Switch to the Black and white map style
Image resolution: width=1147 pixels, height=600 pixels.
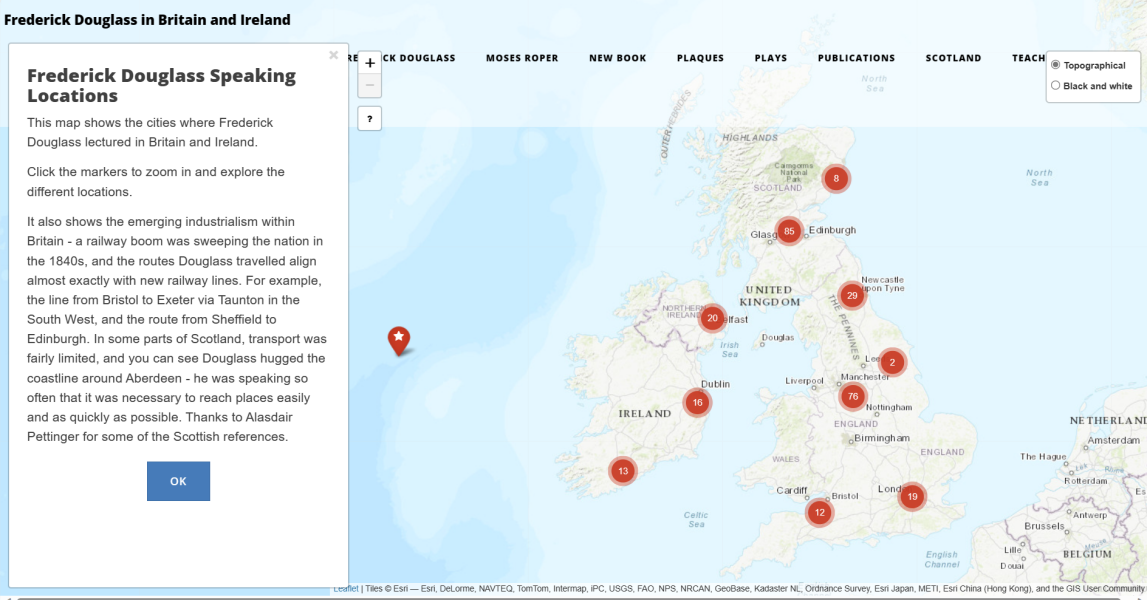(x=1056, y=85)
